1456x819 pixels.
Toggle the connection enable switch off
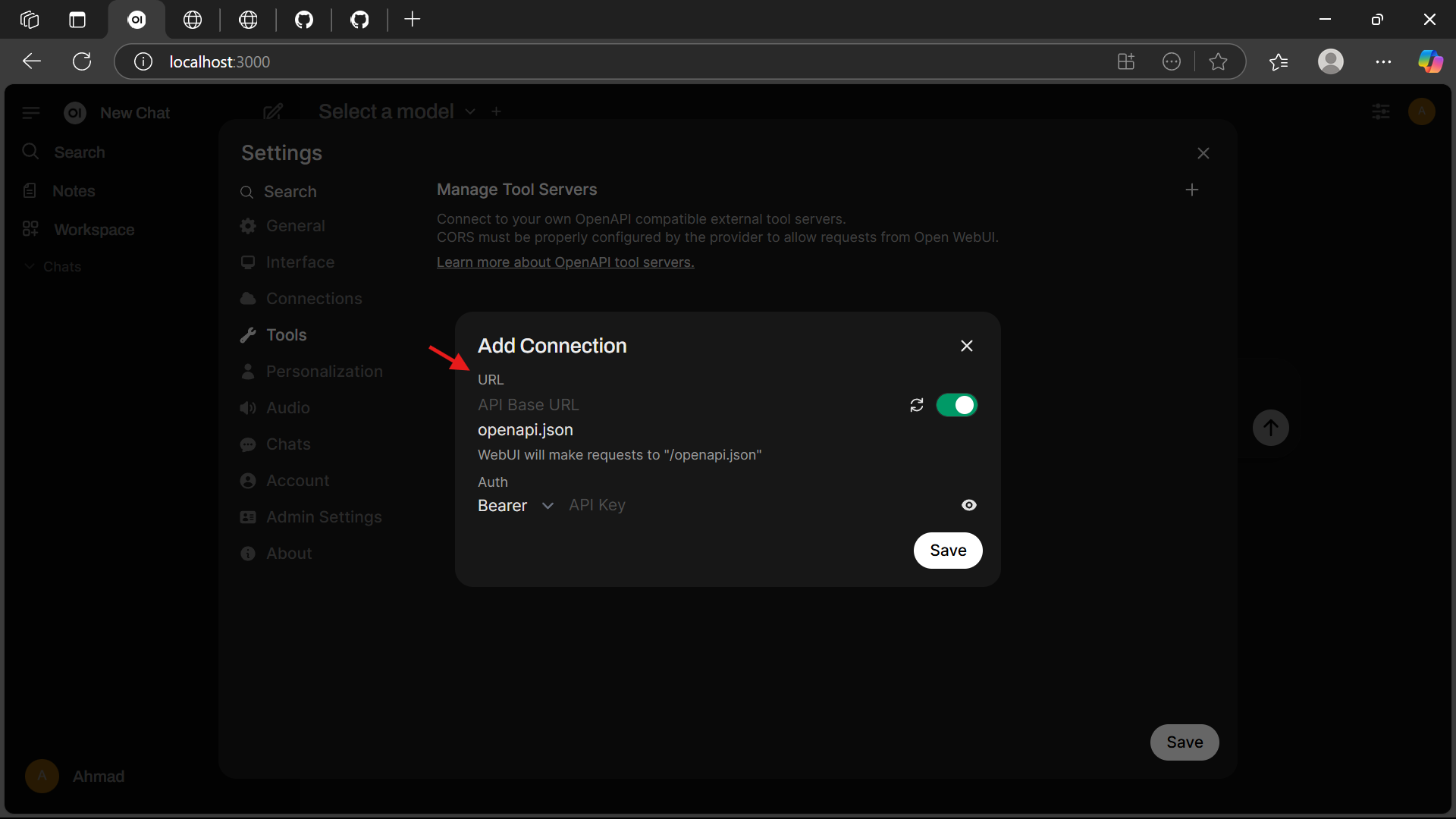[956, 405]
